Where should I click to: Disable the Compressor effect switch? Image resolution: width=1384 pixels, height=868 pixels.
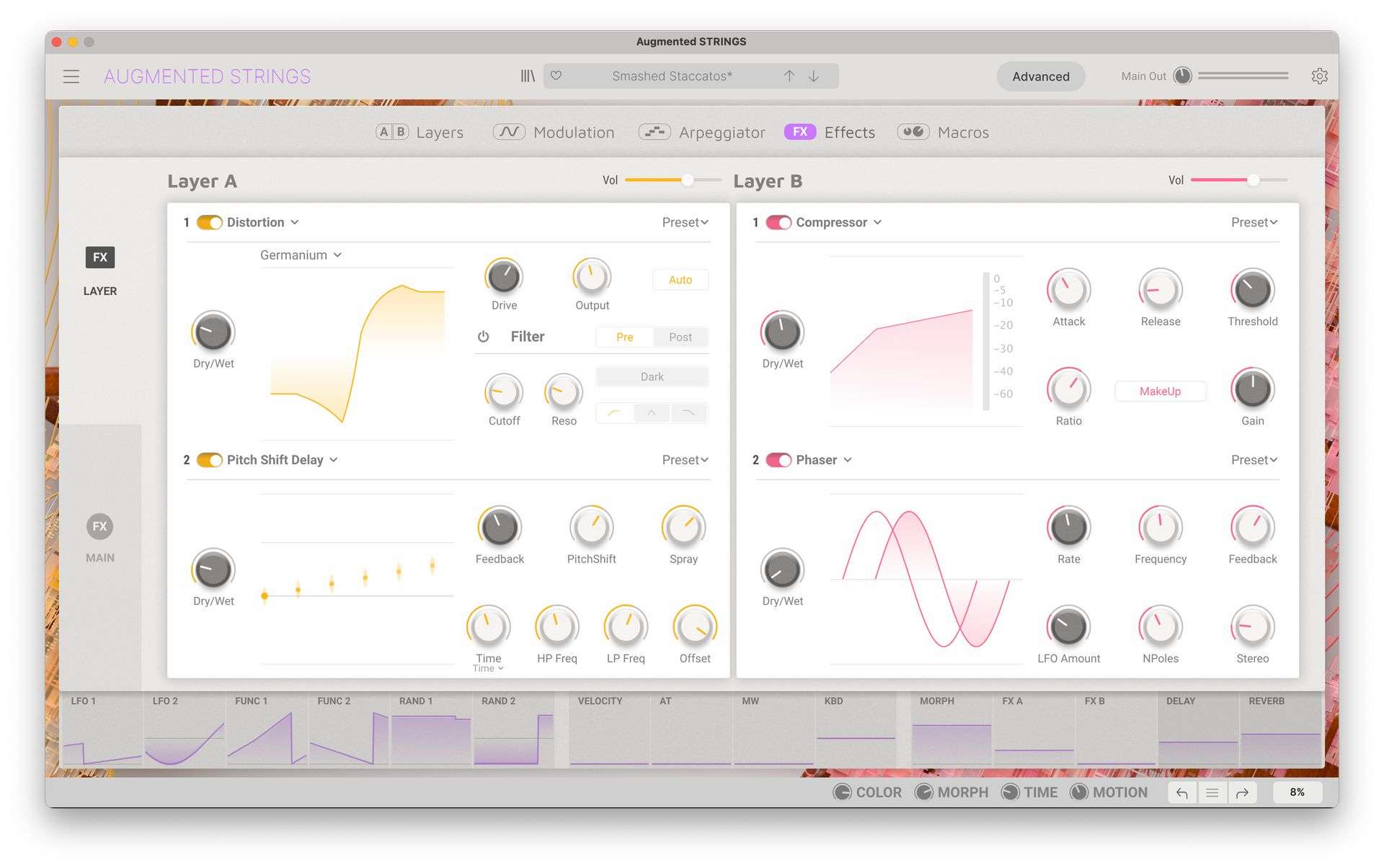tap(778, 222)
